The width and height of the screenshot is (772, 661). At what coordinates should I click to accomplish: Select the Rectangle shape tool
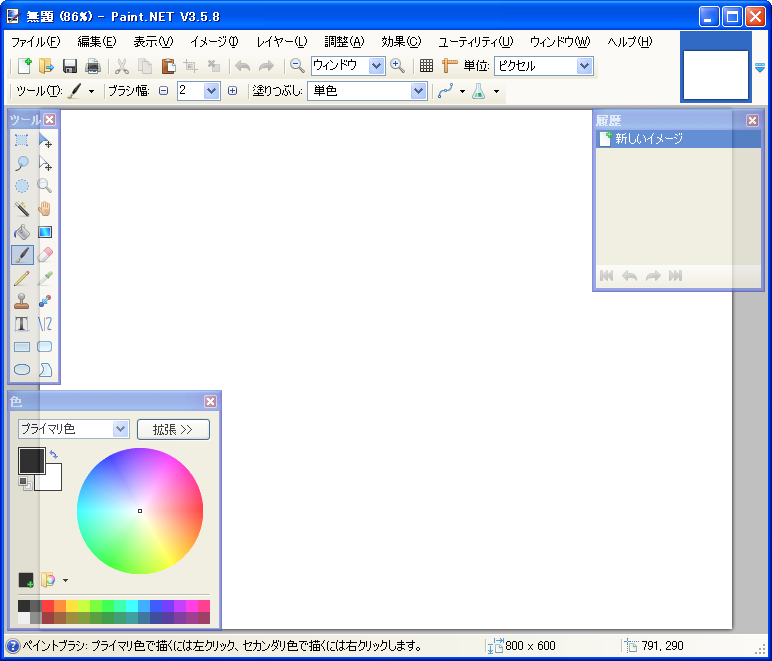point(22,346)
